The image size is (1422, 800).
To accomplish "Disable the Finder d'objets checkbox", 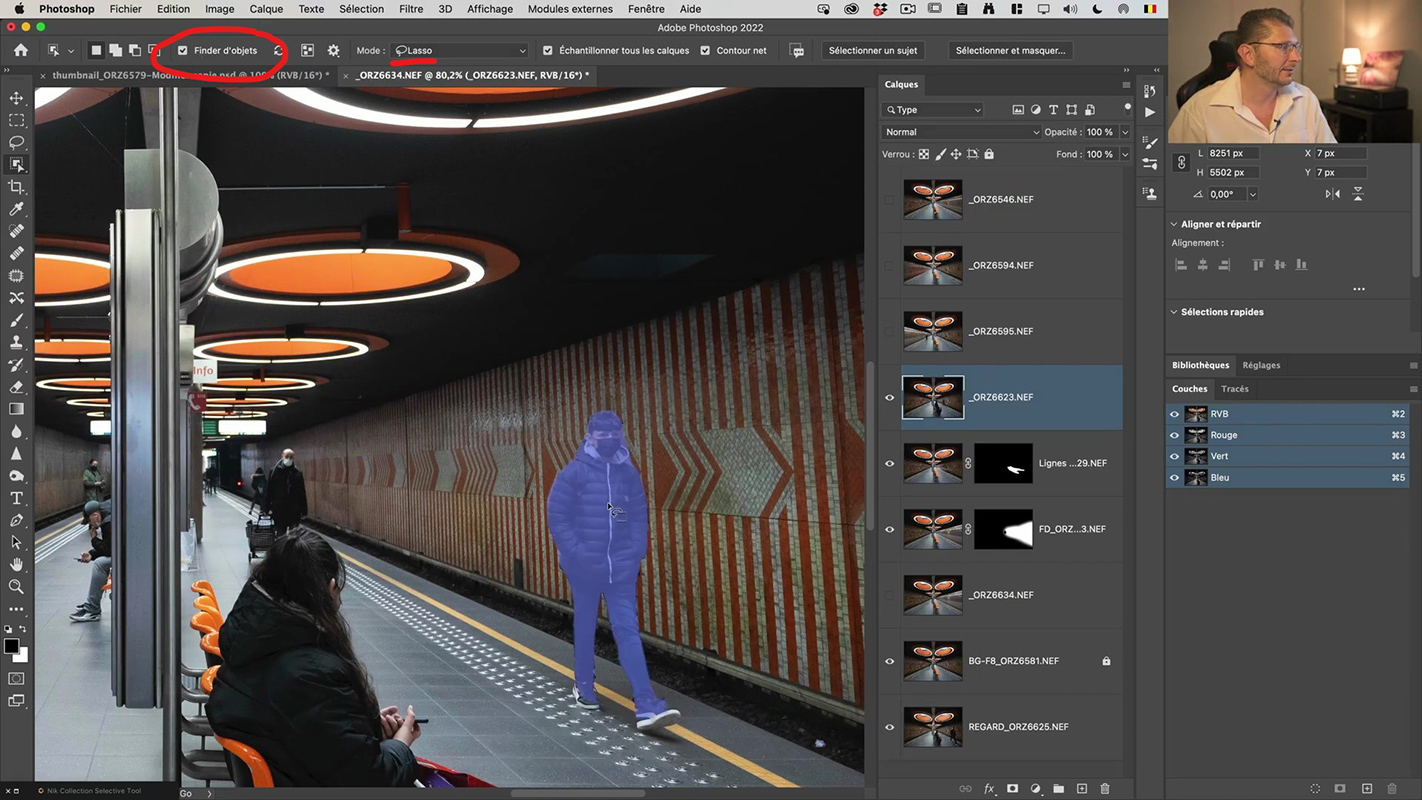I will [183, 50].
